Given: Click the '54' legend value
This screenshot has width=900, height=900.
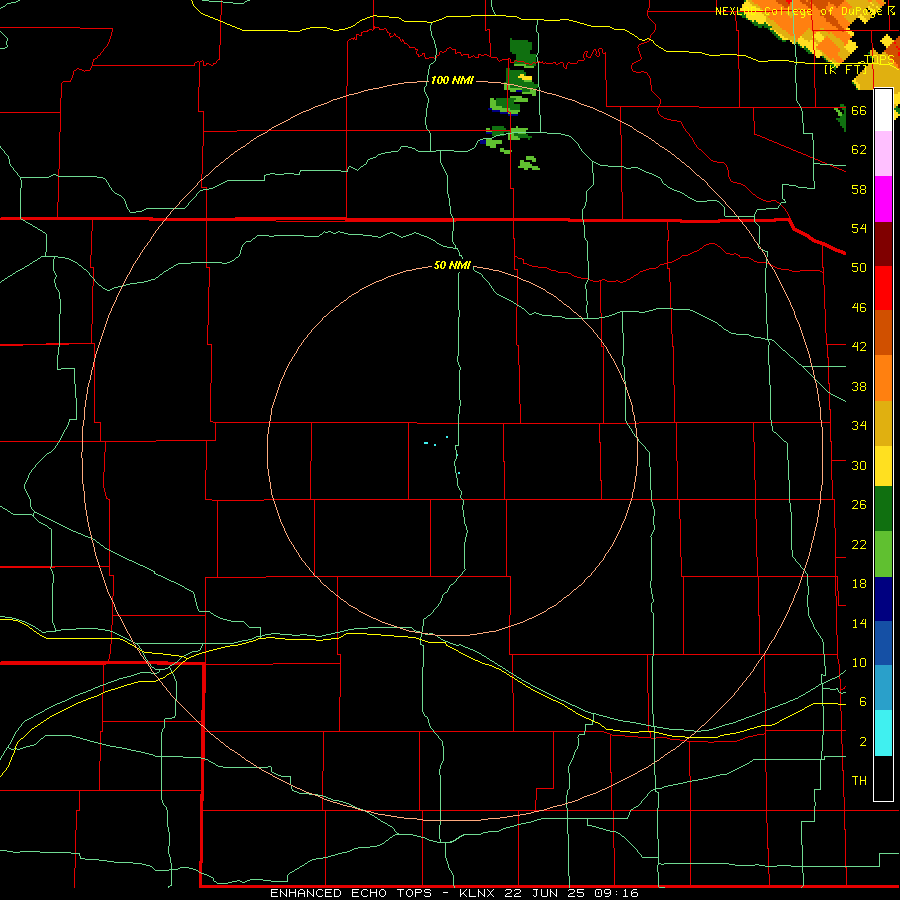Looking at the screenshot, I should (859, 228).
